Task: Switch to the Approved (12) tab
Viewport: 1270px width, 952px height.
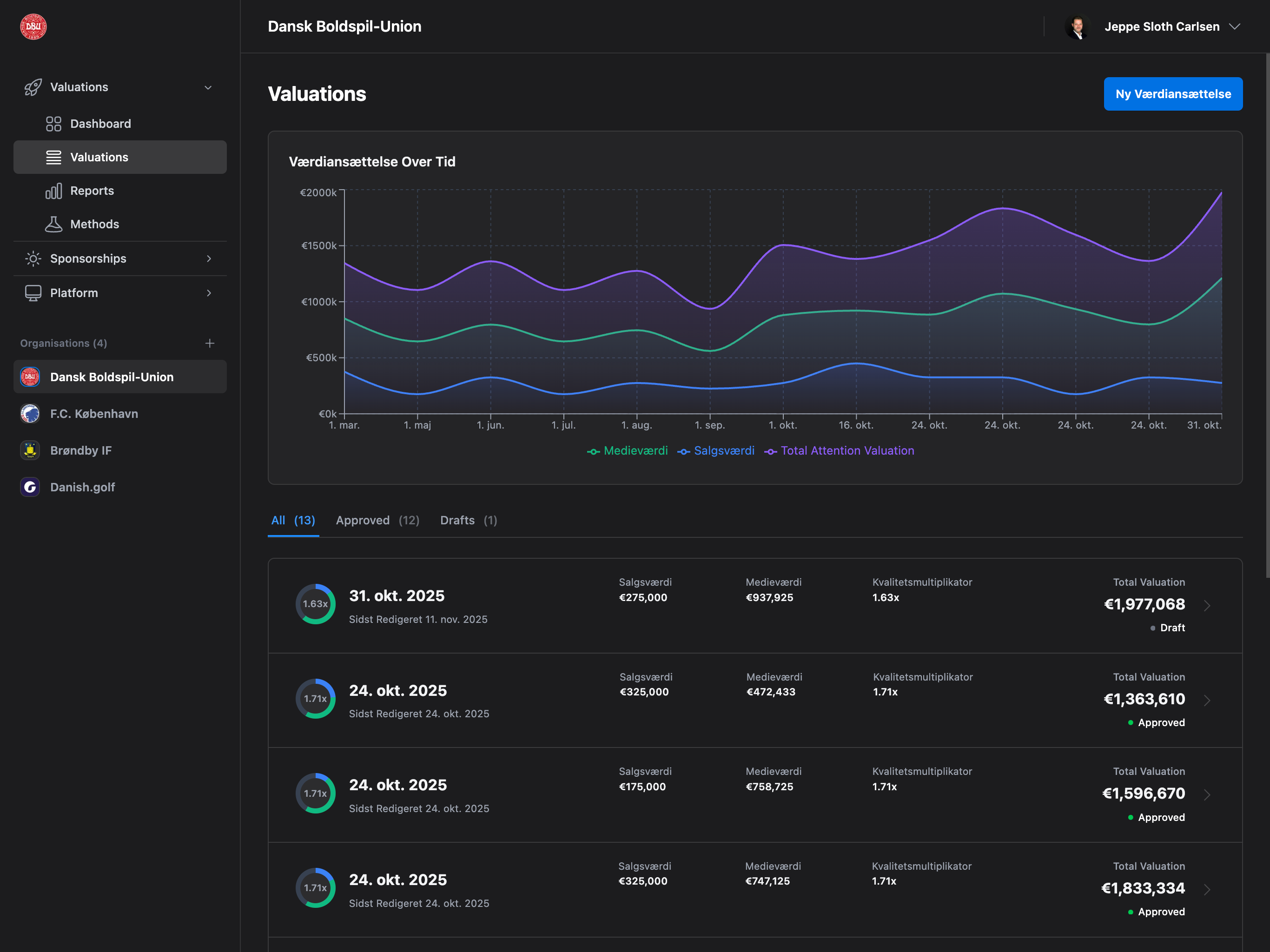Action: pyautogui.click(x=377, y=520)
